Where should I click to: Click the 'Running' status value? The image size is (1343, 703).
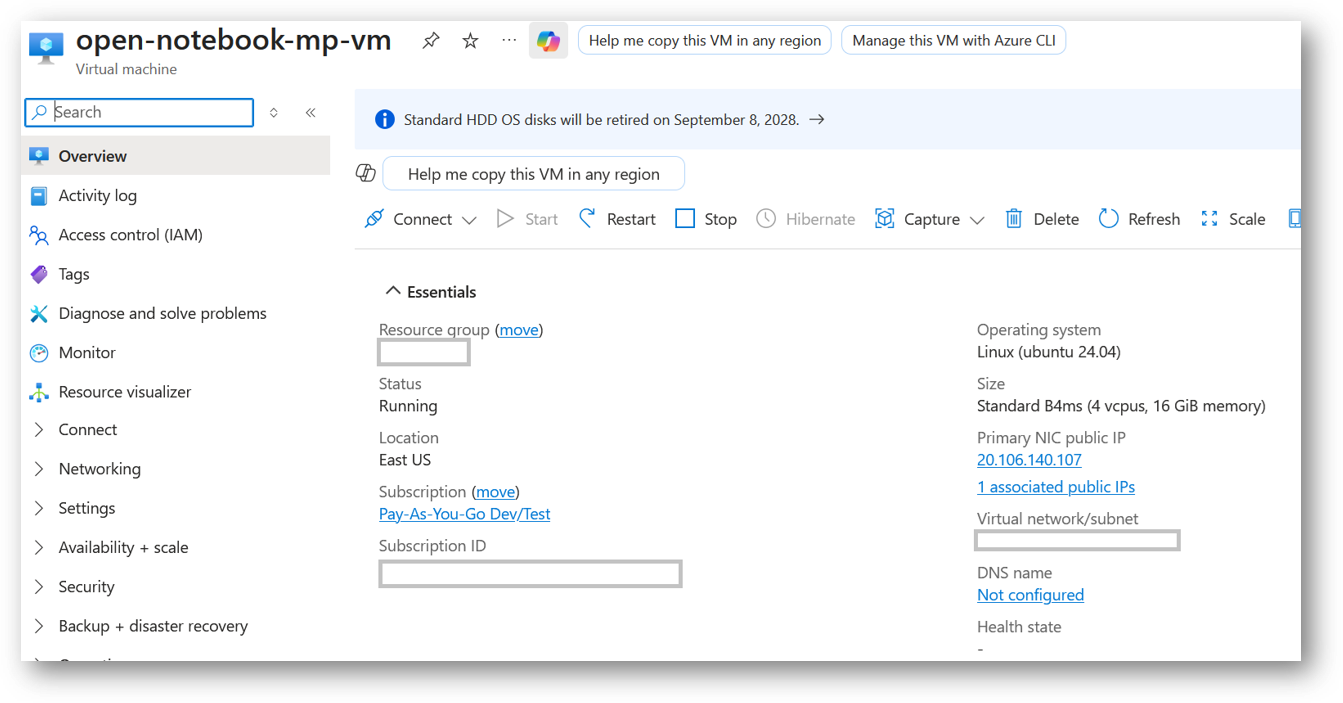point(408,406)
